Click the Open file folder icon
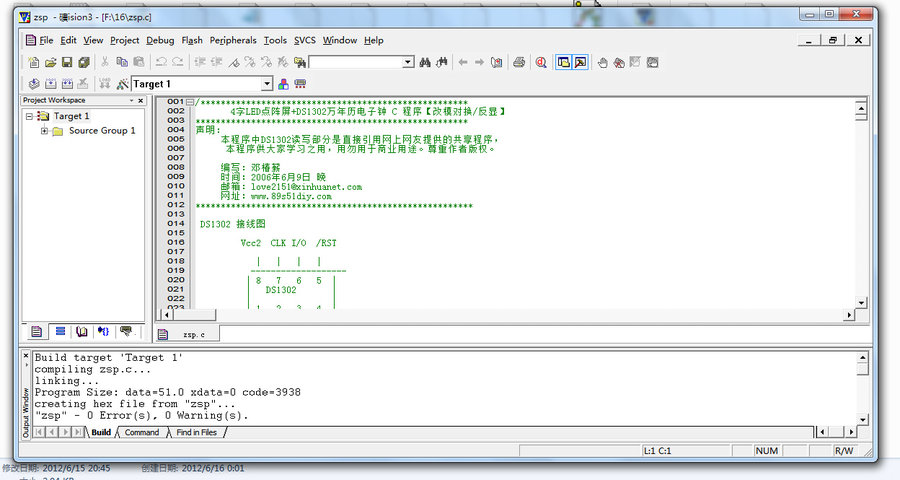This screenshot has width=900, height=480. click(x=50, y=62)
